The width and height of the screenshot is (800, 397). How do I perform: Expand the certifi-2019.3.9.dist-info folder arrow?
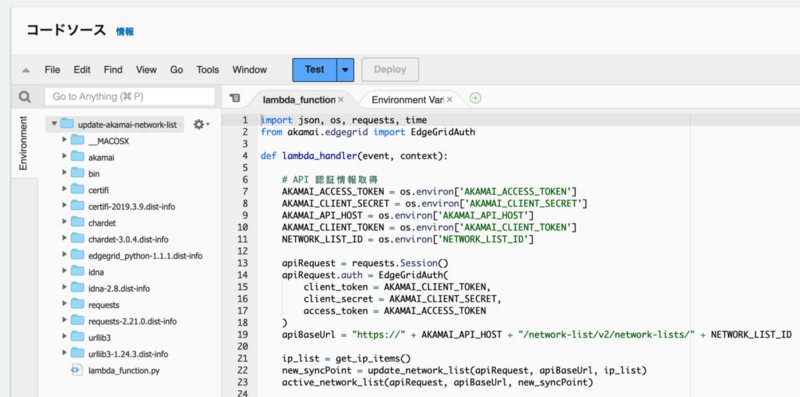(x=64, y=205)
